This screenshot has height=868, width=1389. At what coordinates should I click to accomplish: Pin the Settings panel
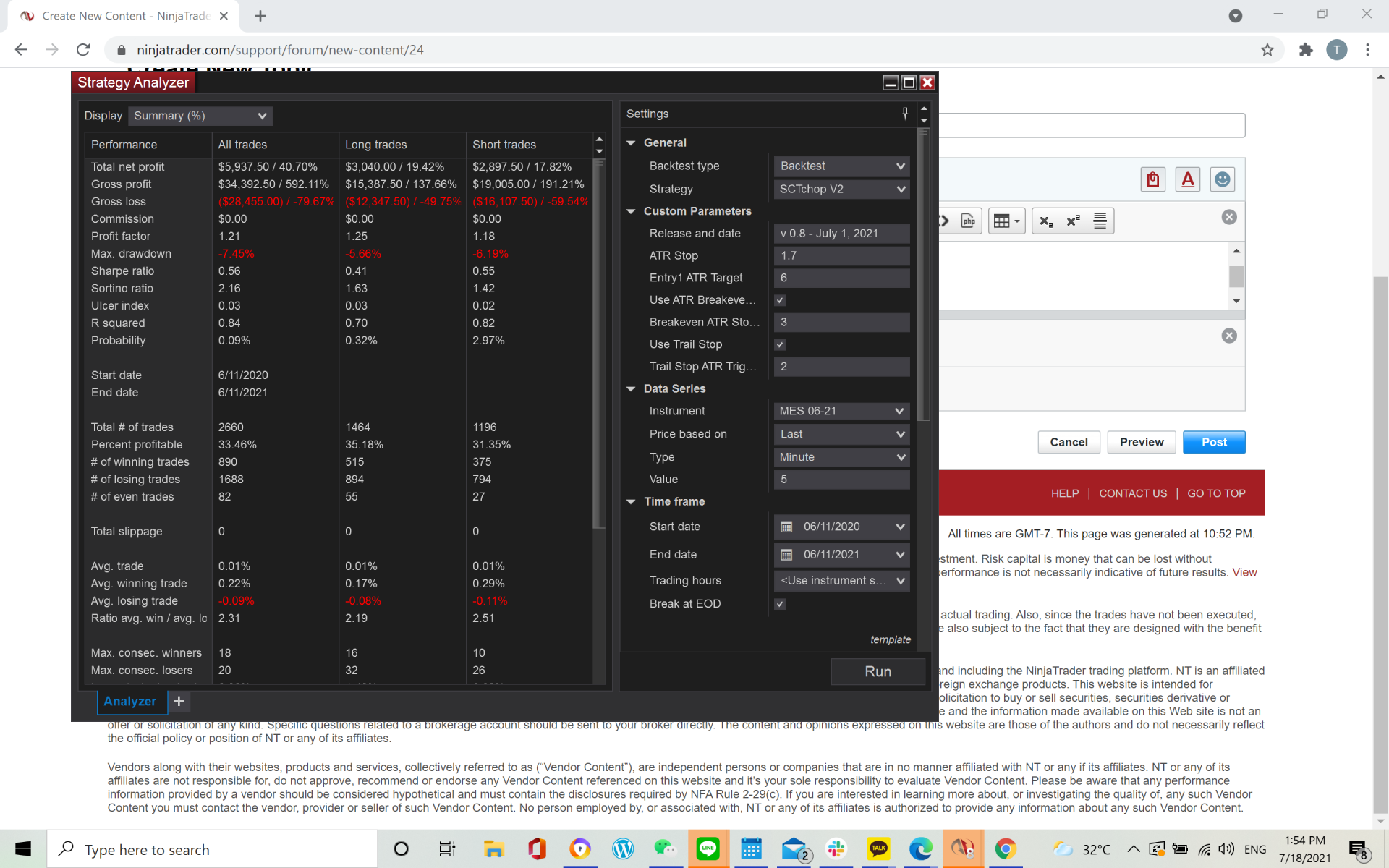tap(905, 113)
